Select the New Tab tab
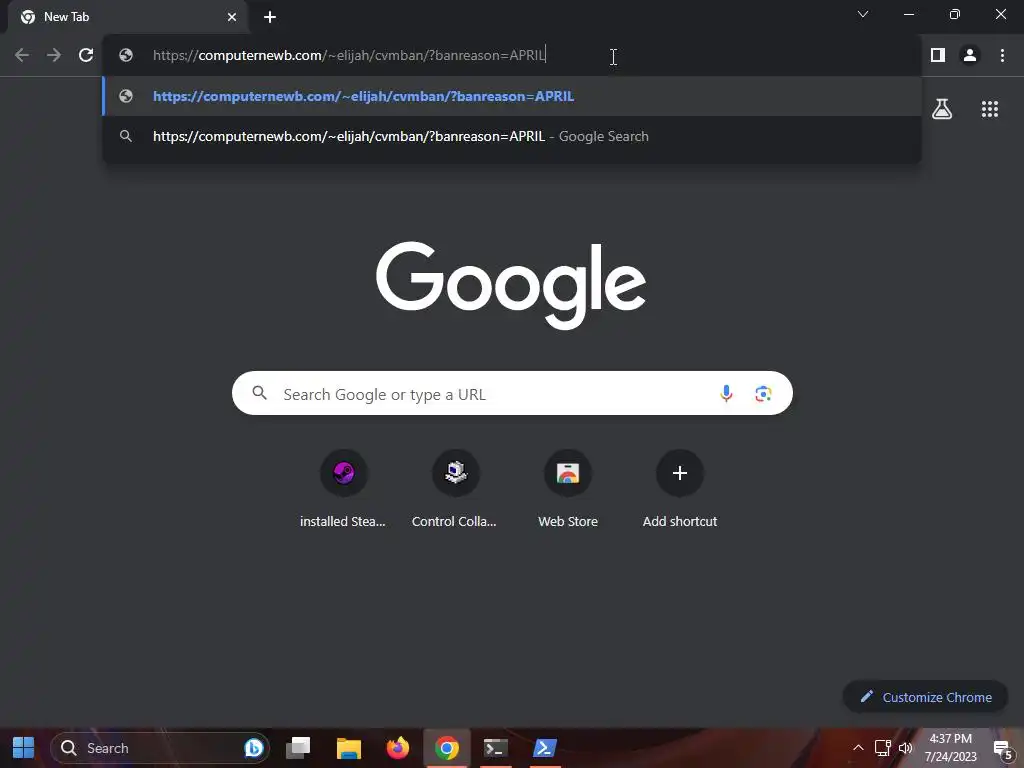This screenshot has width=1024, height=768. point(128,17)
